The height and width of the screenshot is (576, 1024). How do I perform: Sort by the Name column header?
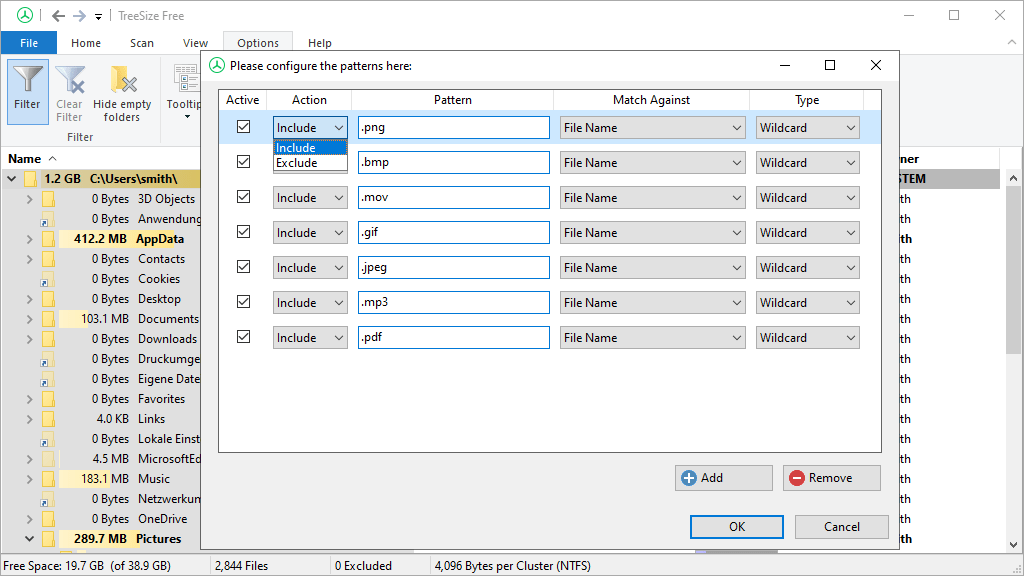click(25, 159)
